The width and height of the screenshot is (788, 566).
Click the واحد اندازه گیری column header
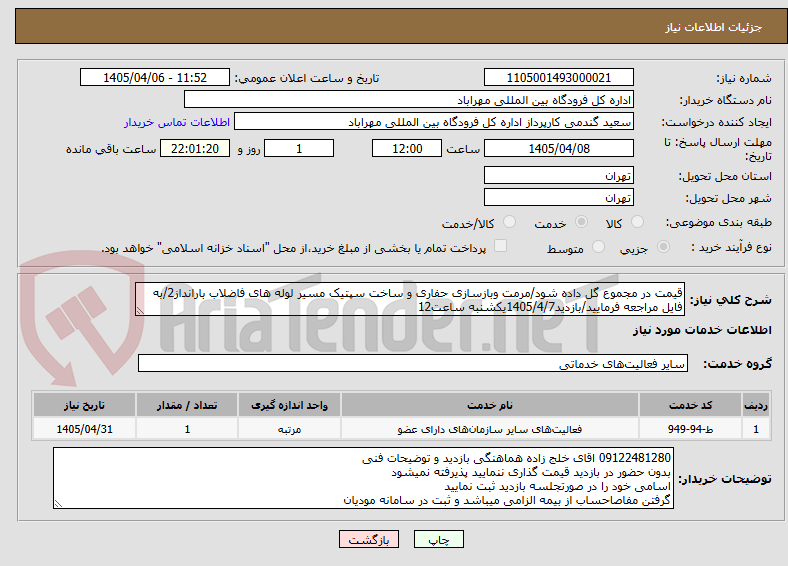click(289, 405)
